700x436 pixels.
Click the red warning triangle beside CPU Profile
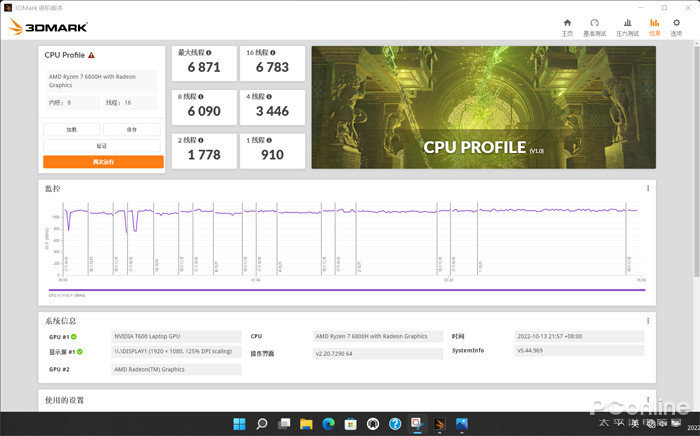91,55
